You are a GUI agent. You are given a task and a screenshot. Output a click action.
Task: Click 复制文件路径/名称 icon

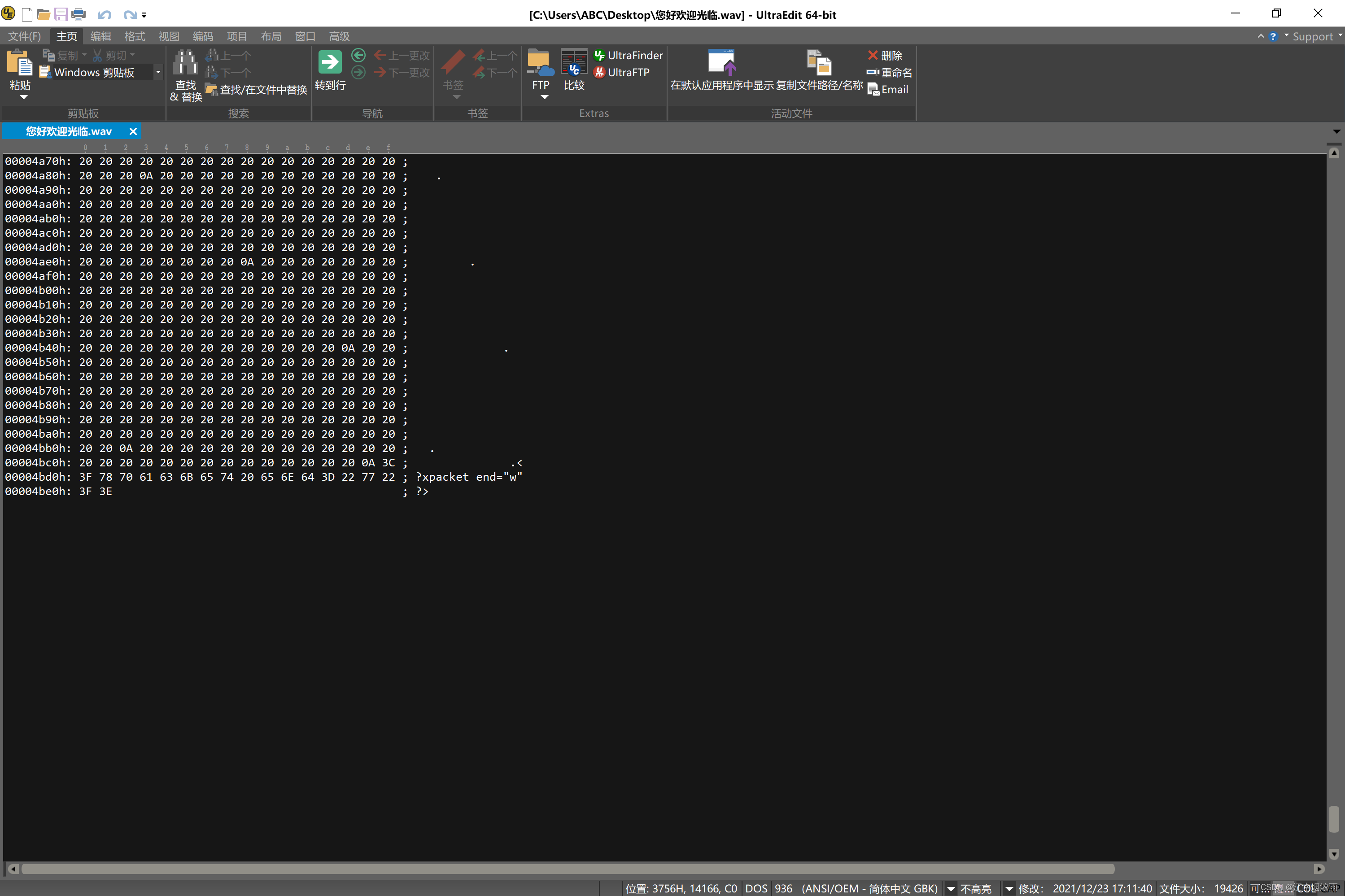coord(819,62)
